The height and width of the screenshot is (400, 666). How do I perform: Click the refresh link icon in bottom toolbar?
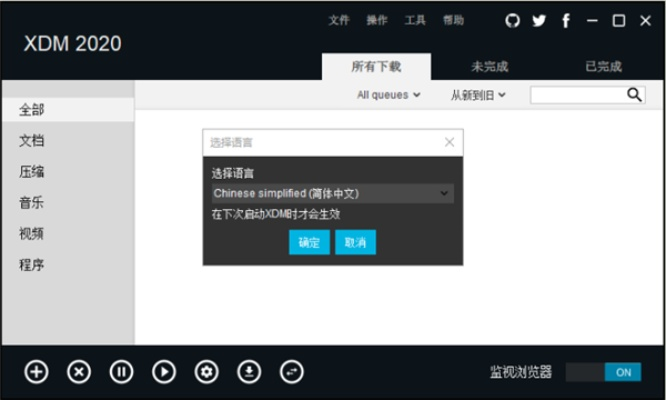[x=292, y=372]
